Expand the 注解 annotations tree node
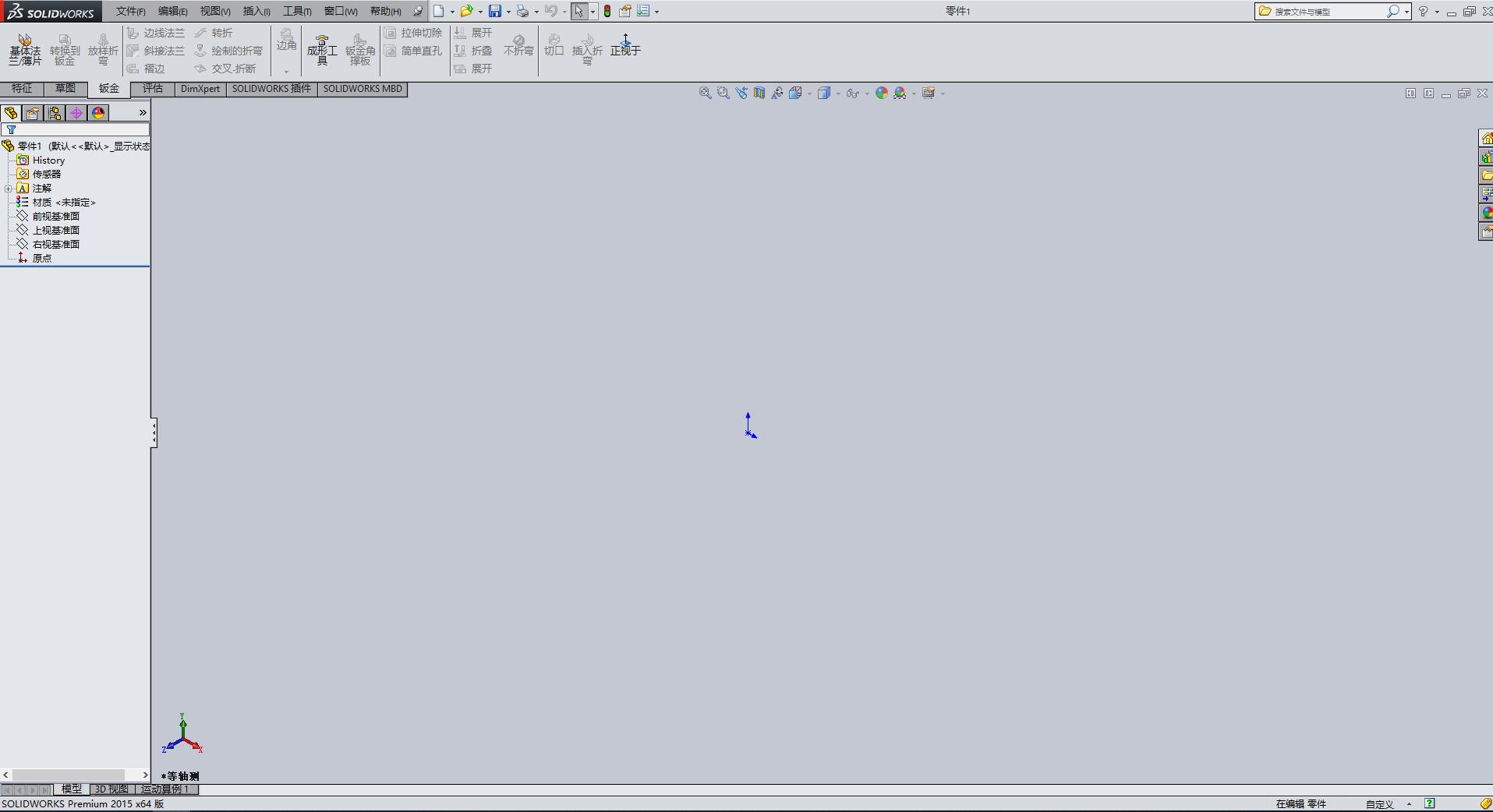This screenshot has height=812, width=1493. tap(8, 189)
